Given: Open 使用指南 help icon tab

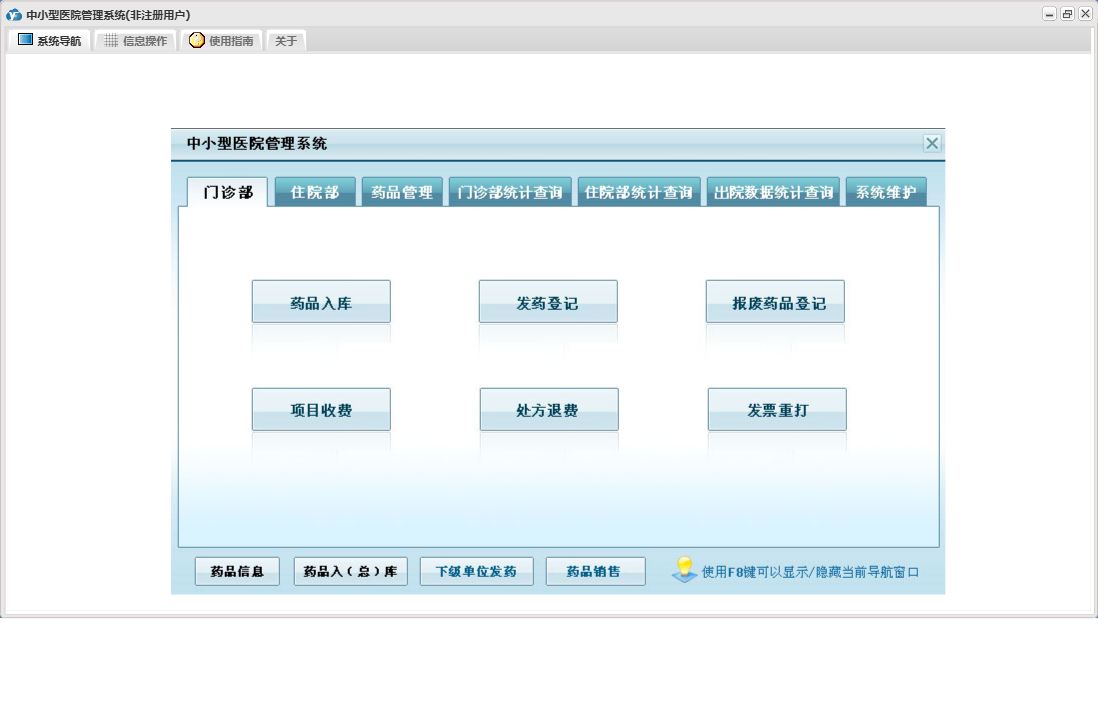Looking at the screenshot, I should [221, 41].
